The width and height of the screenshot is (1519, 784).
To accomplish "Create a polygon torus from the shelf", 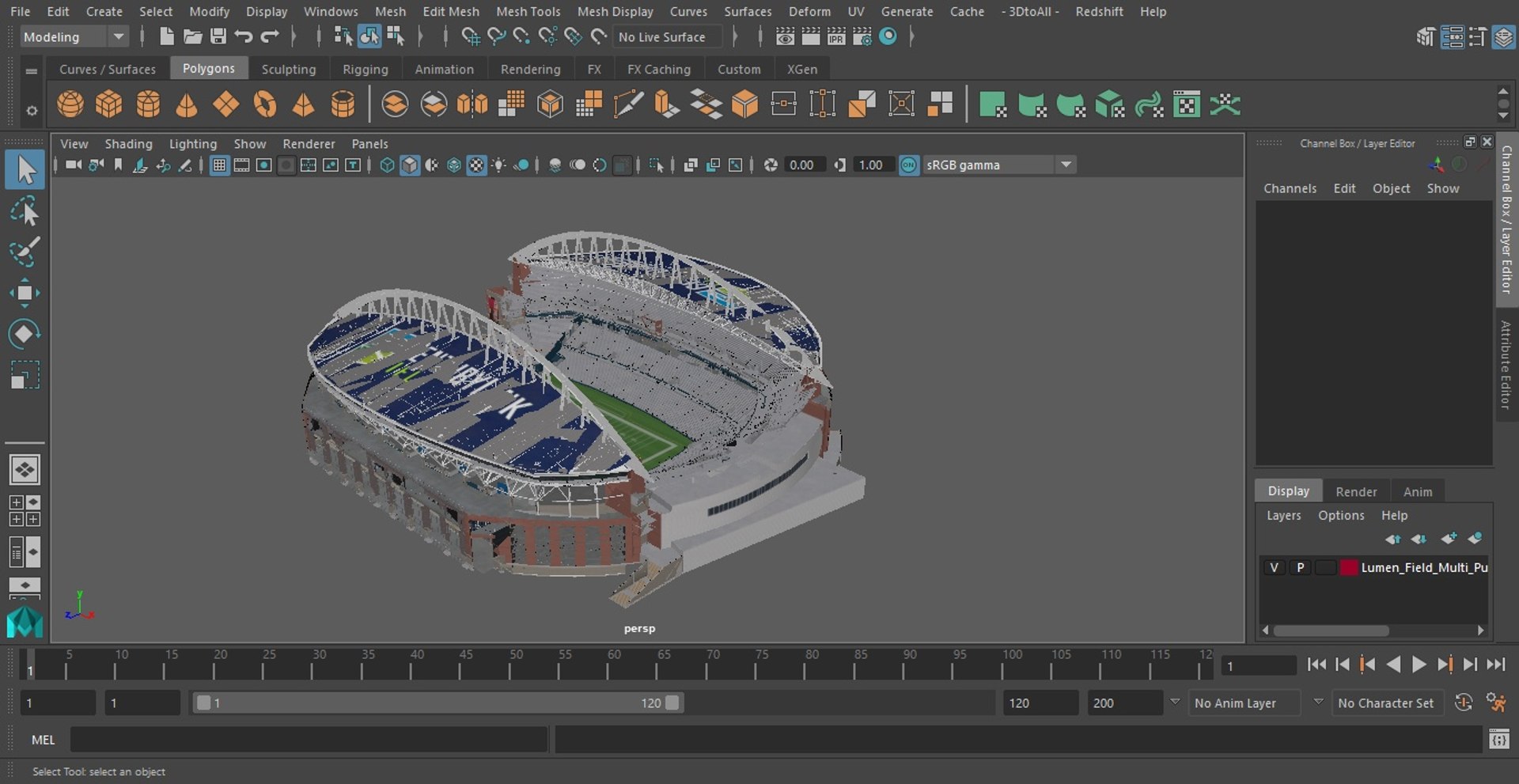I will pyautogui.click(x=265, y=104).
